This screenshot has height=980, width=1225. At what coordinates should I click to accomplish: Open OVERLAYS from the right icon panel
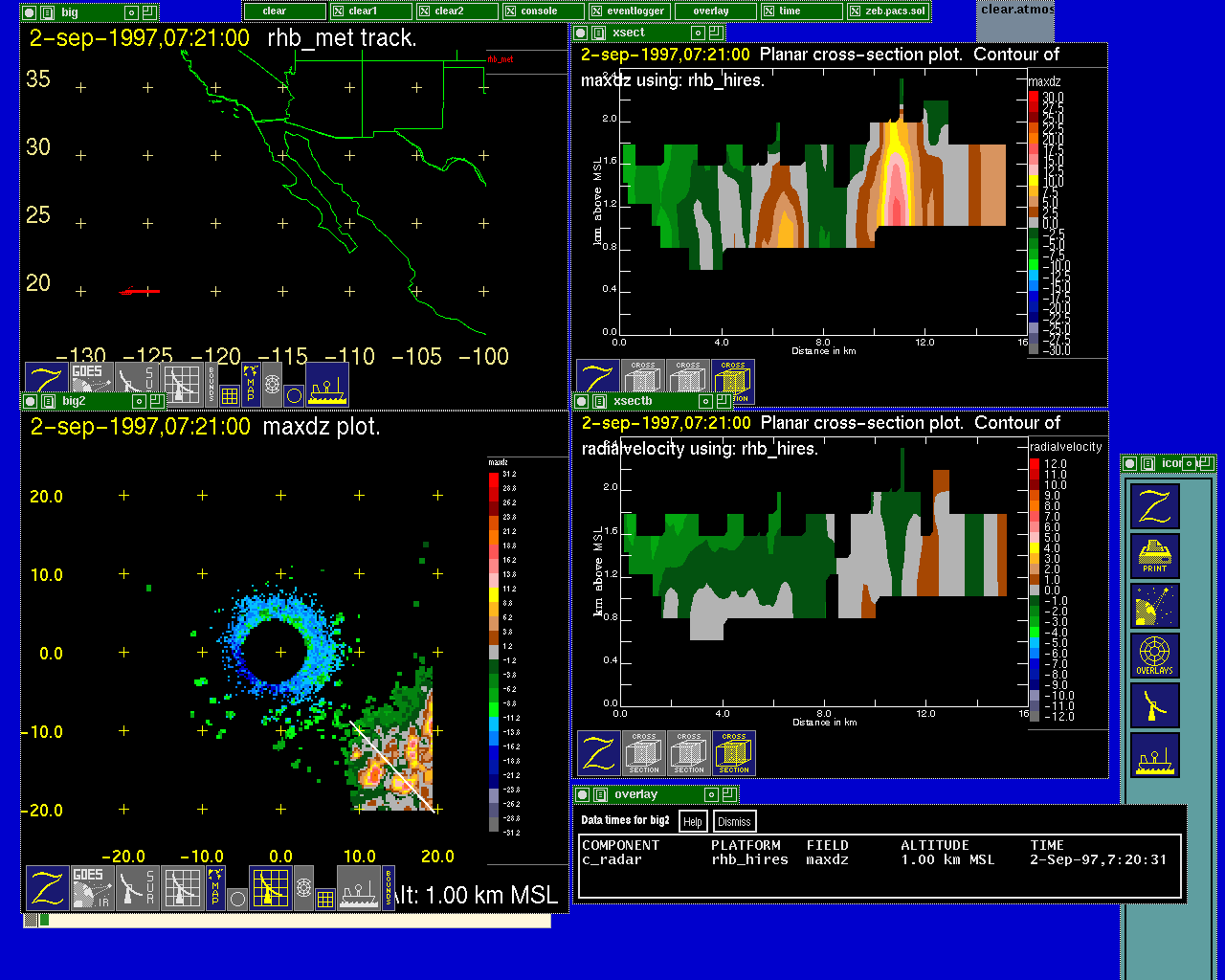[1154, 656]
